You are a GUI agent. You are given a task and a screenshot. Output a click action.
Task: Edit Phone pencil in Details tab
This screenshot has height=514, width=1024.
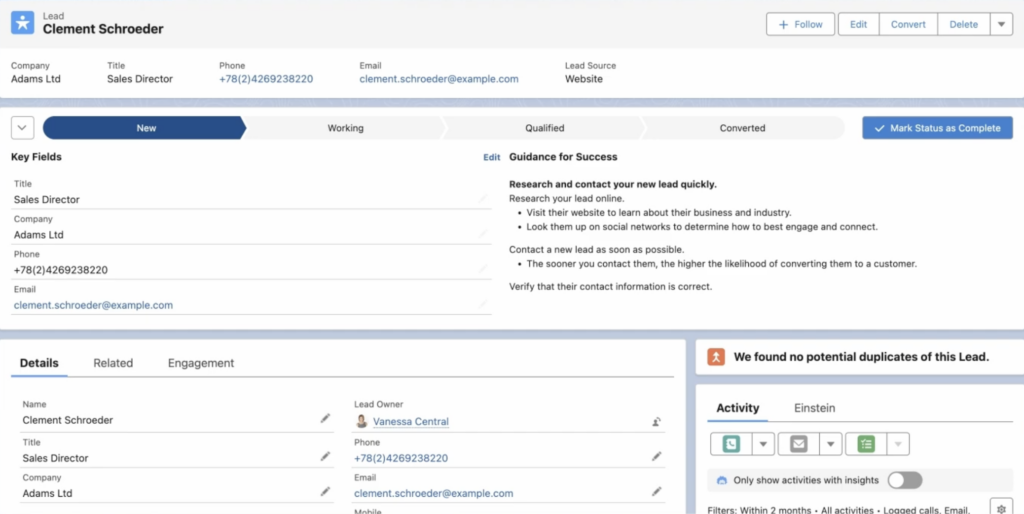click(657, 457)
